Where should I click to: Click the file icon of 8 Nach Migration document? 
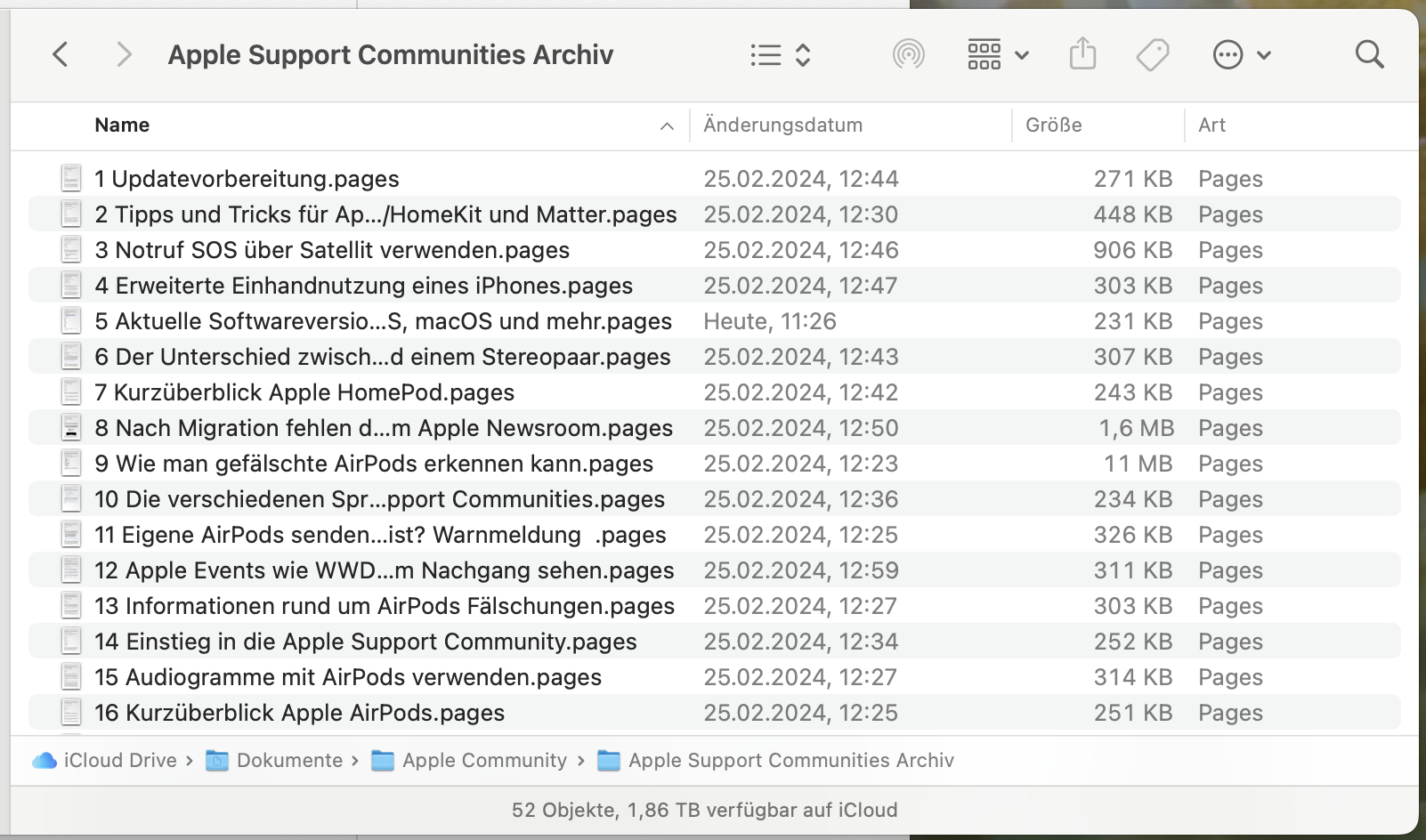pyautogui.click(x=71, y=428)
